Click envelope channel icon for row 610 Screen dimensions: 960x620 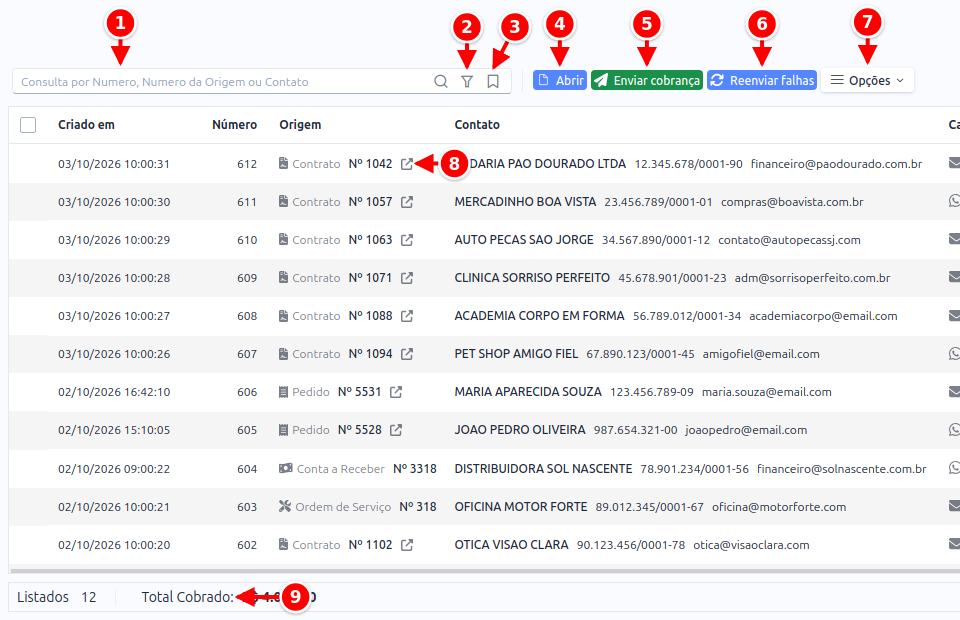point(954,239)
